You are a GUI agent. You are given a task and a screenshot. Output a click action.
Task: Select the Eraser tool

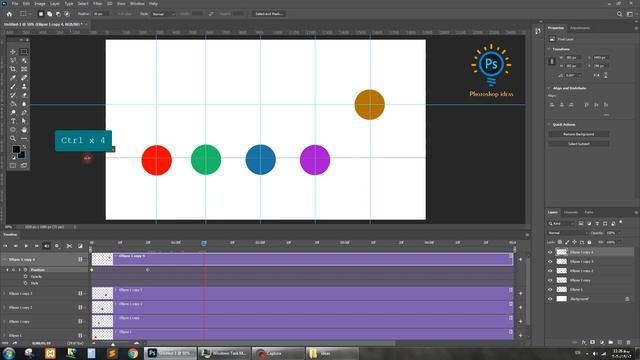pos(24,95)
